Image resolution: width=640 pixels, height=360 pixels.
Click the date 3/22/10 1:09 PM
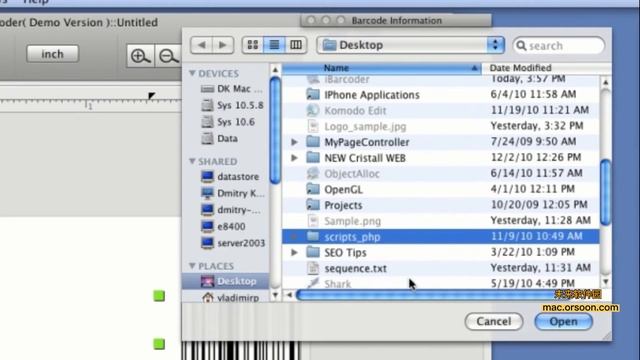[x=532, y=252]
